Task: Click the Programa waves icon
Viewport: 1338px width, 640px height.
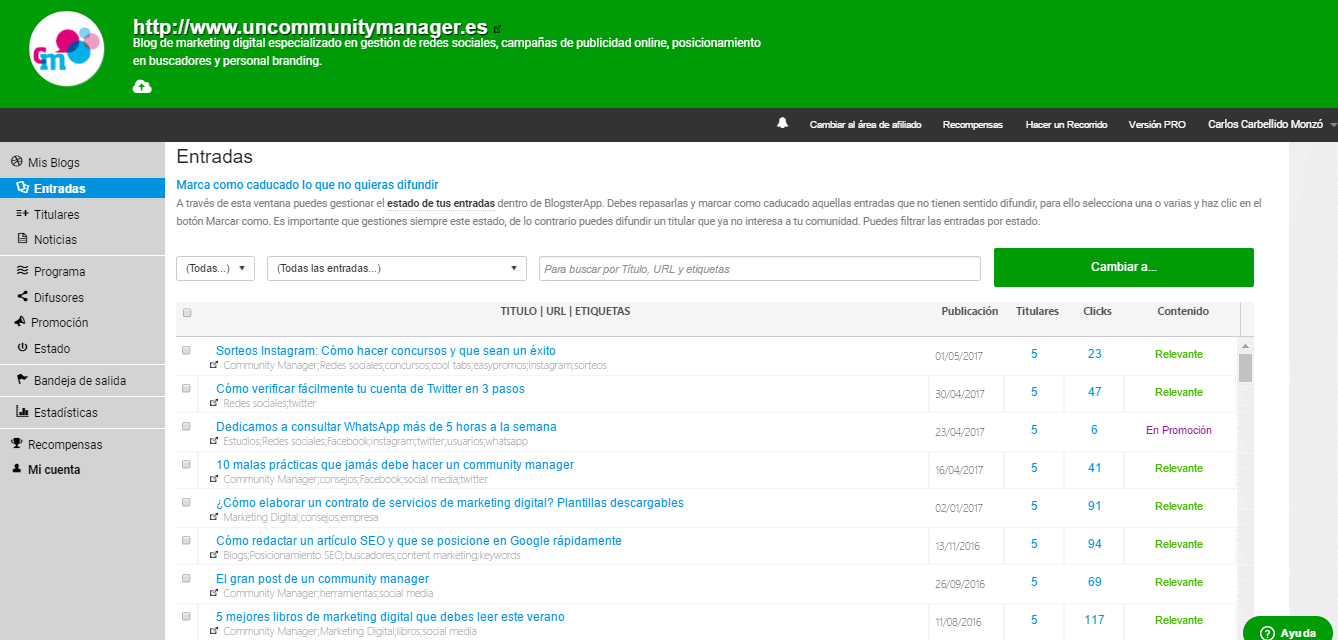Action: pos(23,270)
